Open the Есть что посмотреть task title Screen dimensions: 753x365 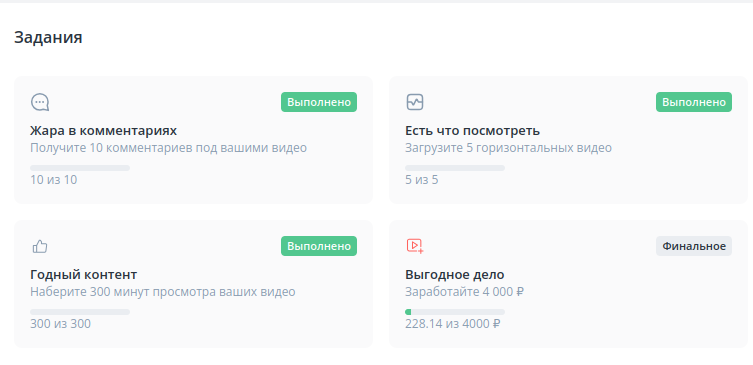[473, 131]
